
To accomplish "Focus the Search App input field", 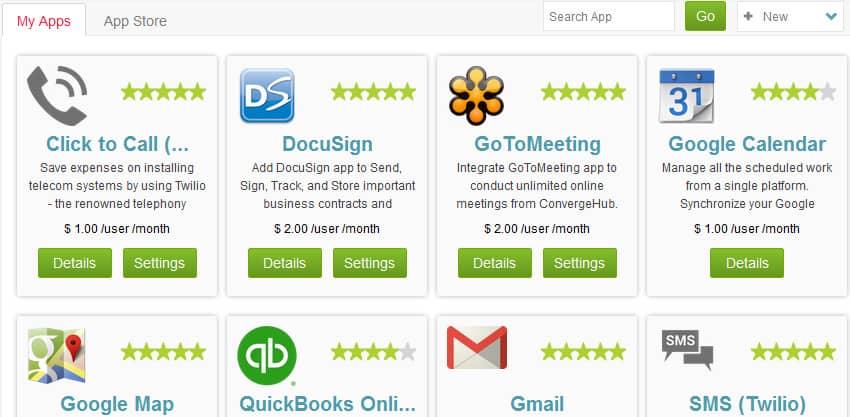I will tap(609, 16).
